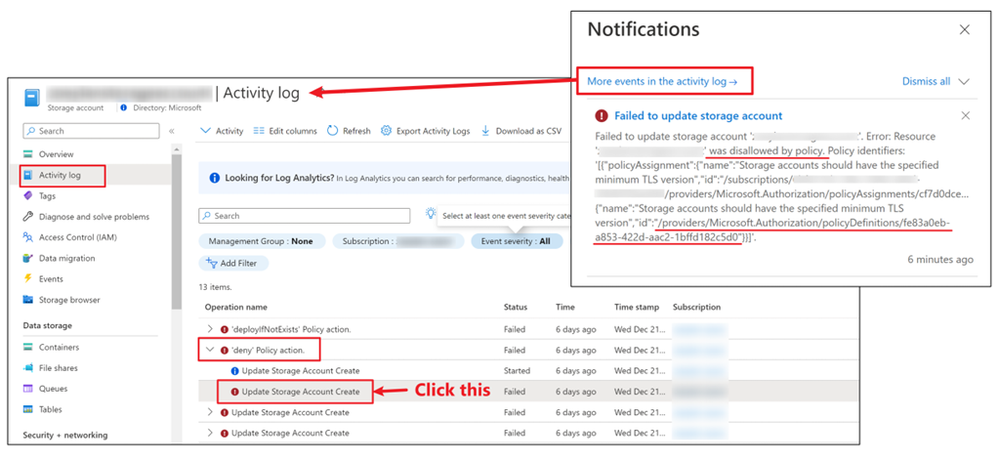Click the sidebar vertical scrollbar

176,232
